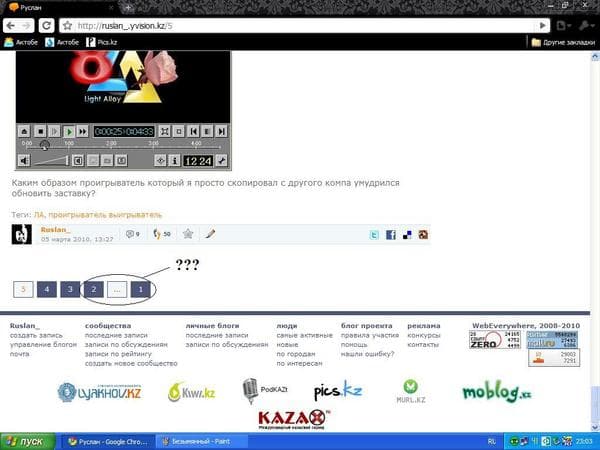600x450 pixels.
Task: Open the Pics.kz bookmark
Action: coord(101,42)
